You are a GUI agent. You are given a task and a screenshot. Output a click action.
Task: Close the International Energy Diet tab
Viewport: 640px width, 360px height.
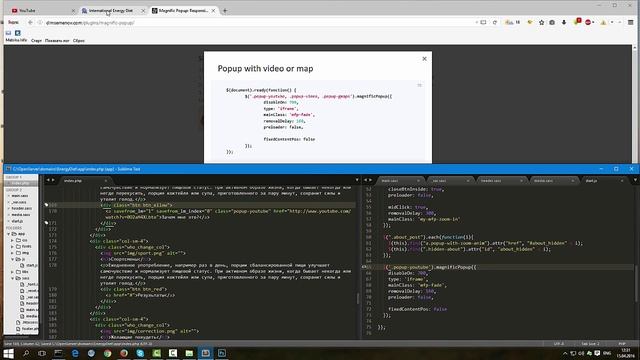click(x=143, y=11)
